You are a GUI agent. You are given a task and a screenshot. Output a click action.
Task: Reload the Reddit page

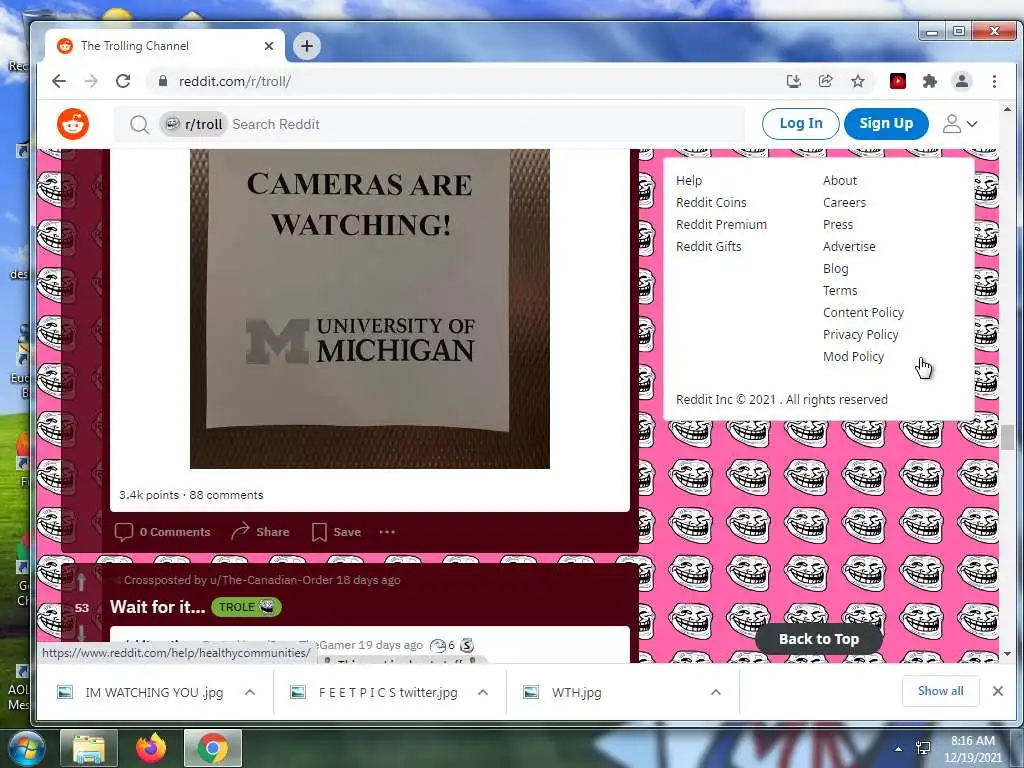point(123,81)
